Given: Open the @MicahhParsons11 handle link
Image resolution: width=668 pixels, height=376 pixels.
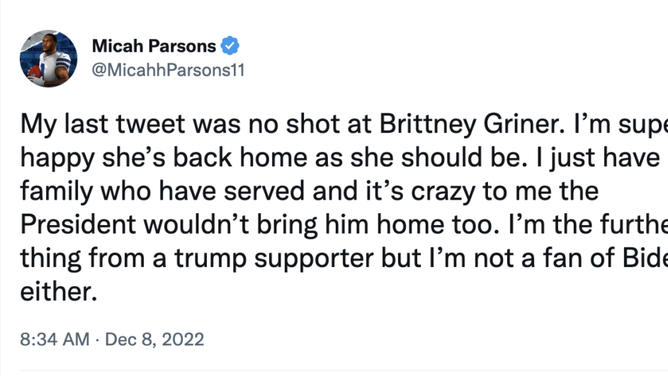Looking at the screenshot, I should coord(168,70).
